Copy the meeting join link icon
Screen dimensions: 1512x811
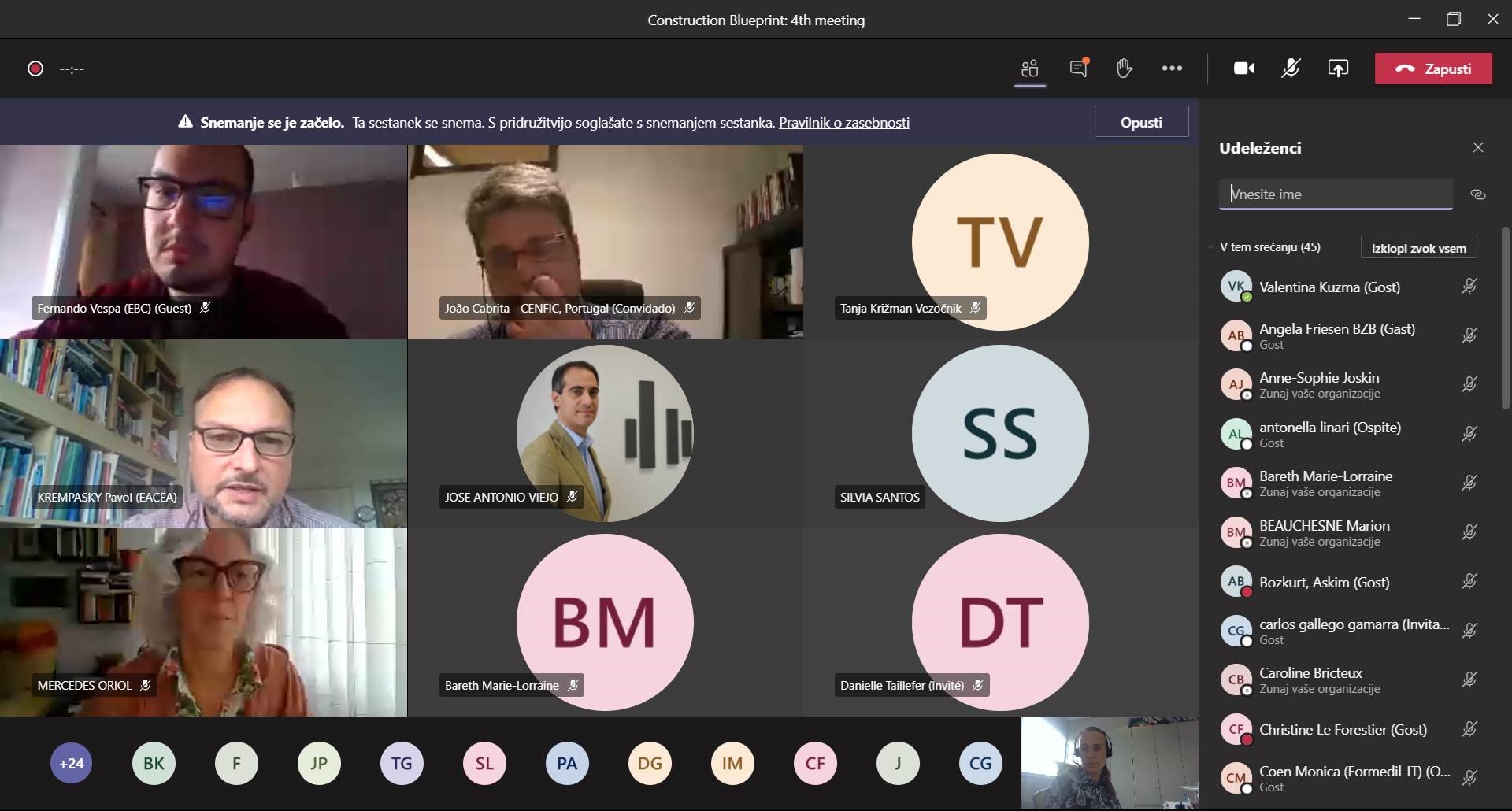(x=1478, y=194)
